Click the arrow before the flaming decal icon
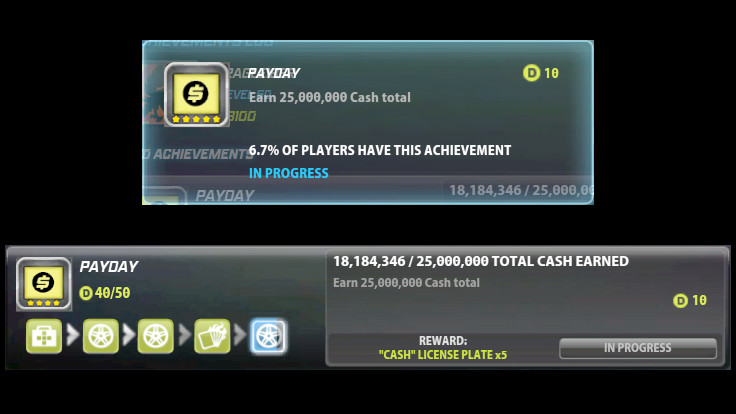736x414 pixels. pos(184,336)
